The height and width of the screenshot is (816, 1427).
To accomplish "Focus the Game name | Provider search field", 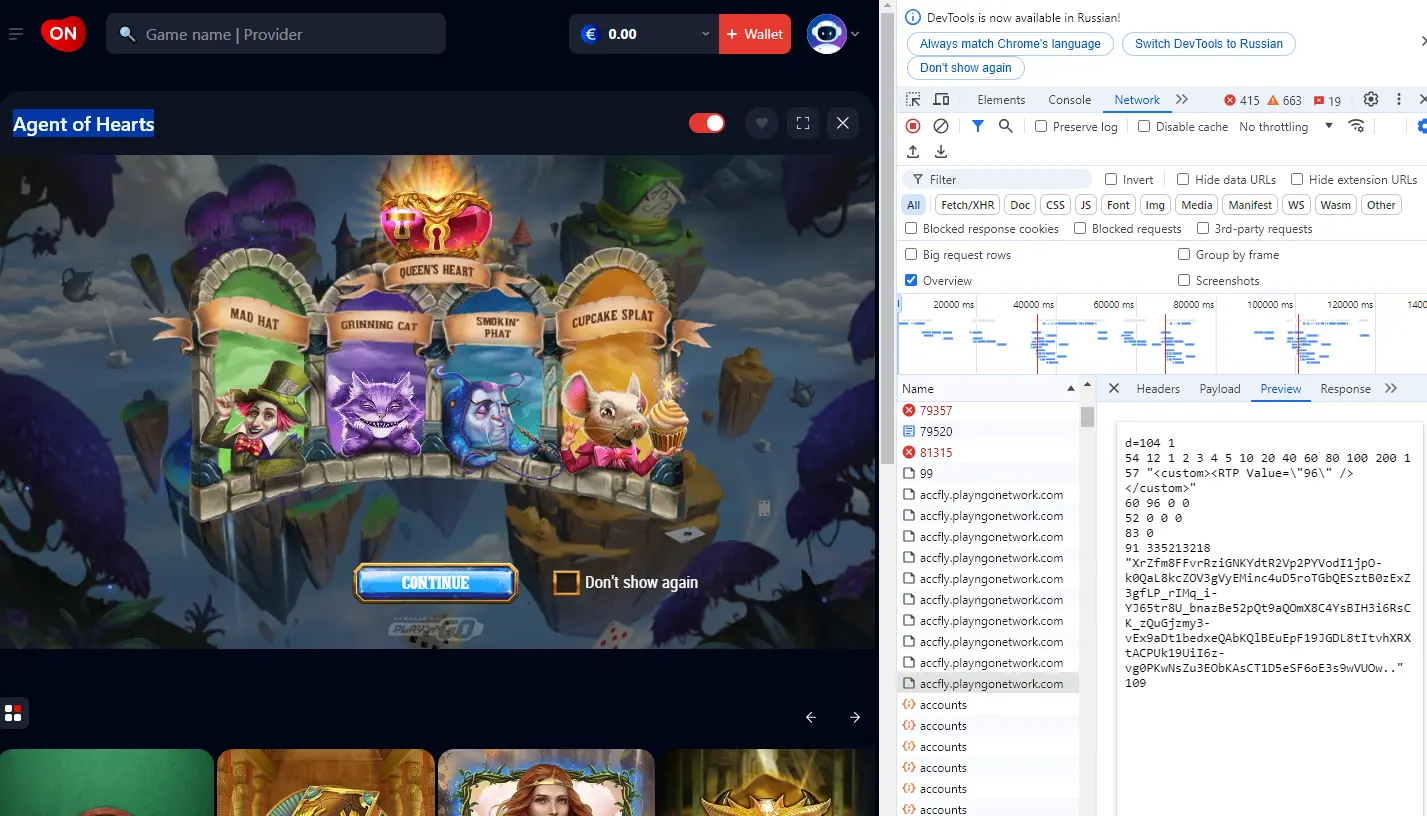I will pyautogui.click(x=276, y=34).
